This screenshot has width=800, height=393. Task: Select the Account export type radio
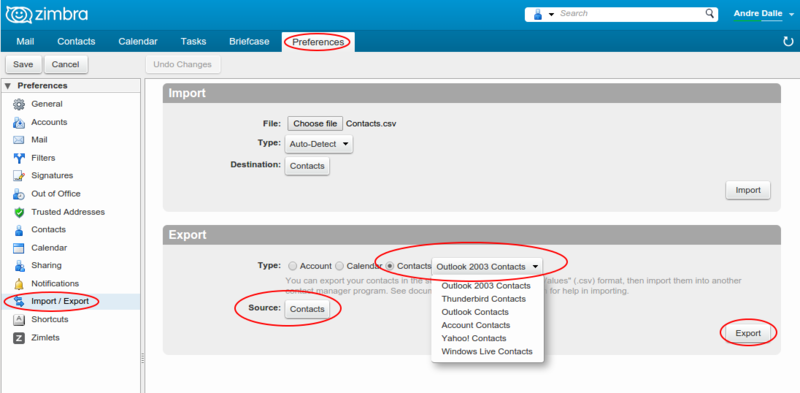[x=292, y=266]
